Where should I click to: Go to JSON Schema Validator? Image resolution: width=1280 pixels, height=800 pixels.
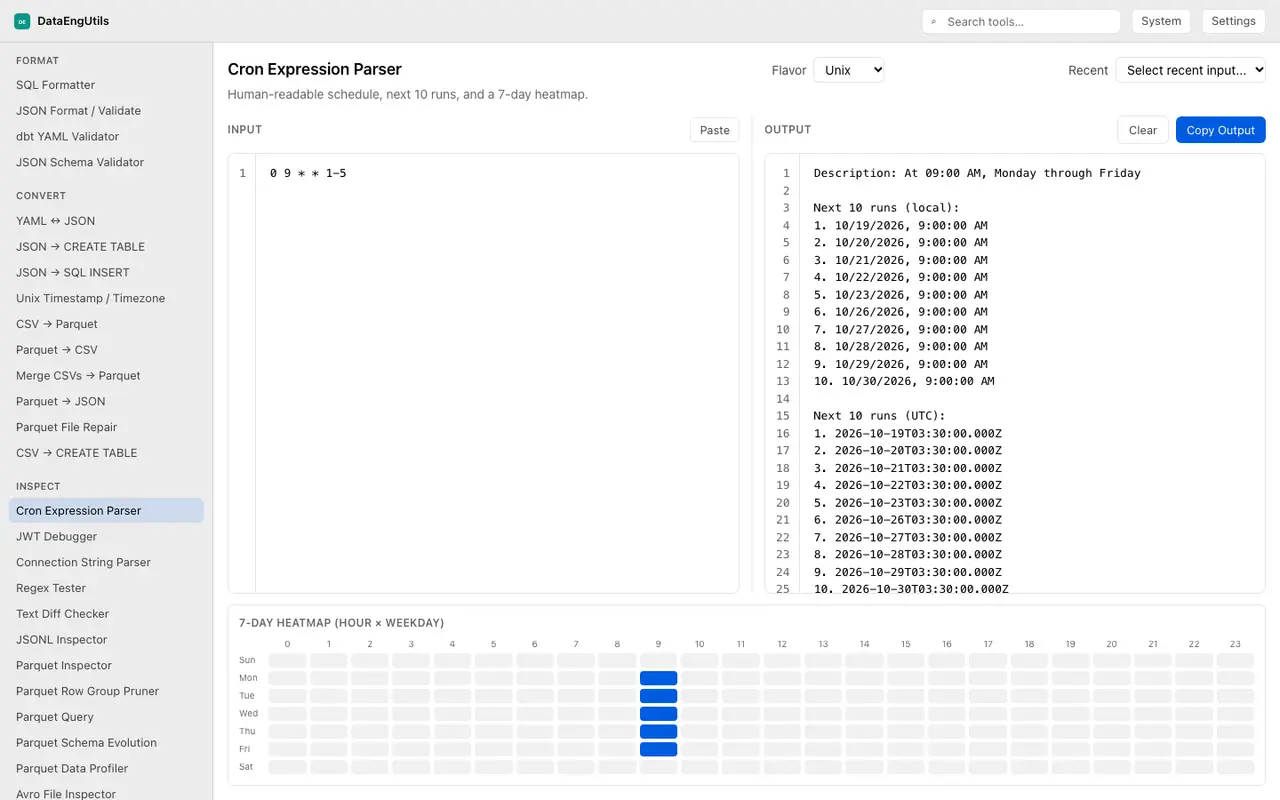pyautogui.click(x=106, y=162)
